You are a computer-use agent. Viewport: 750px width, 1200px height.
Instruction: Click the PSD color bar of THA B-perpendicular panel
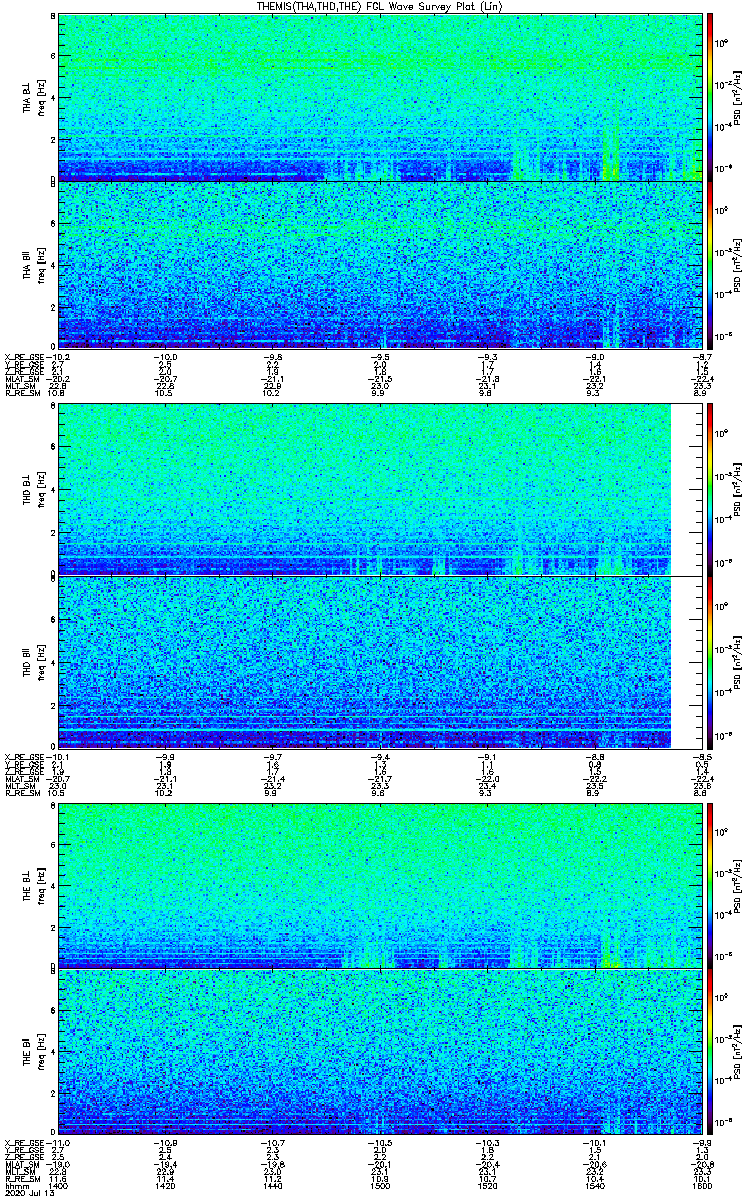point(711,97)
